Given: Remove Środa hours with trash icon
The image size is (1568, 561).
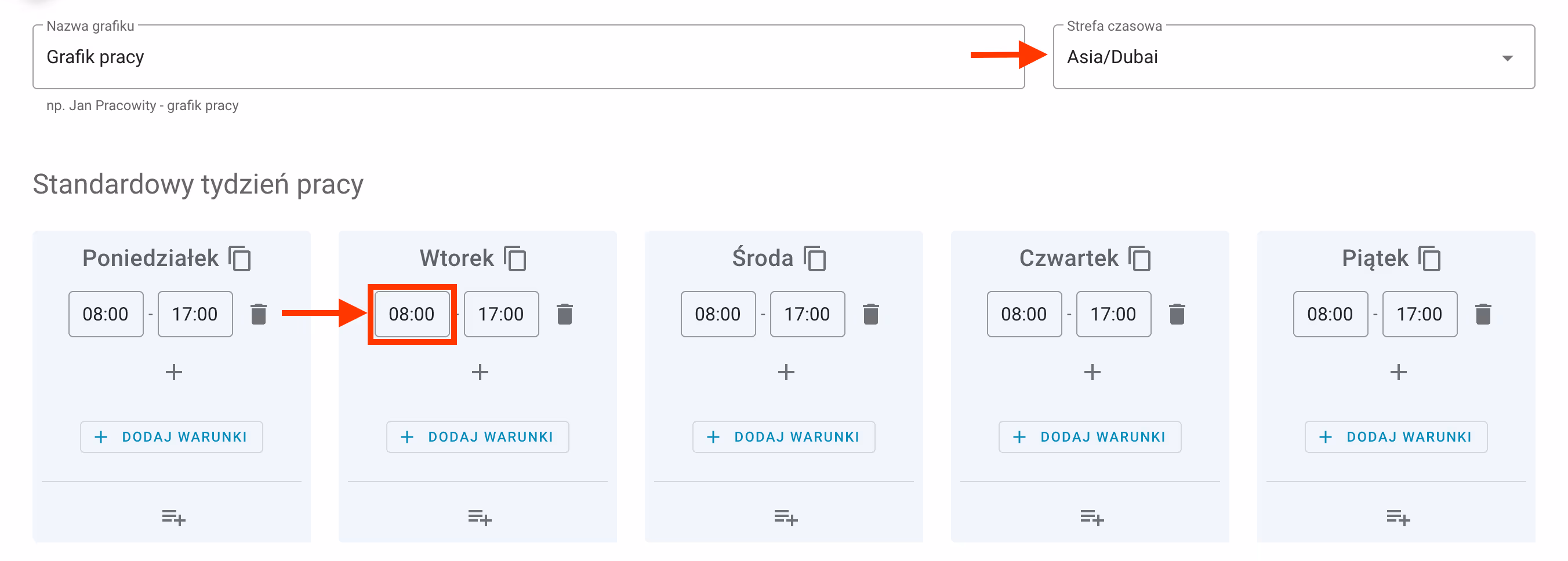Looking at the screenshot, I should point(871,314).
